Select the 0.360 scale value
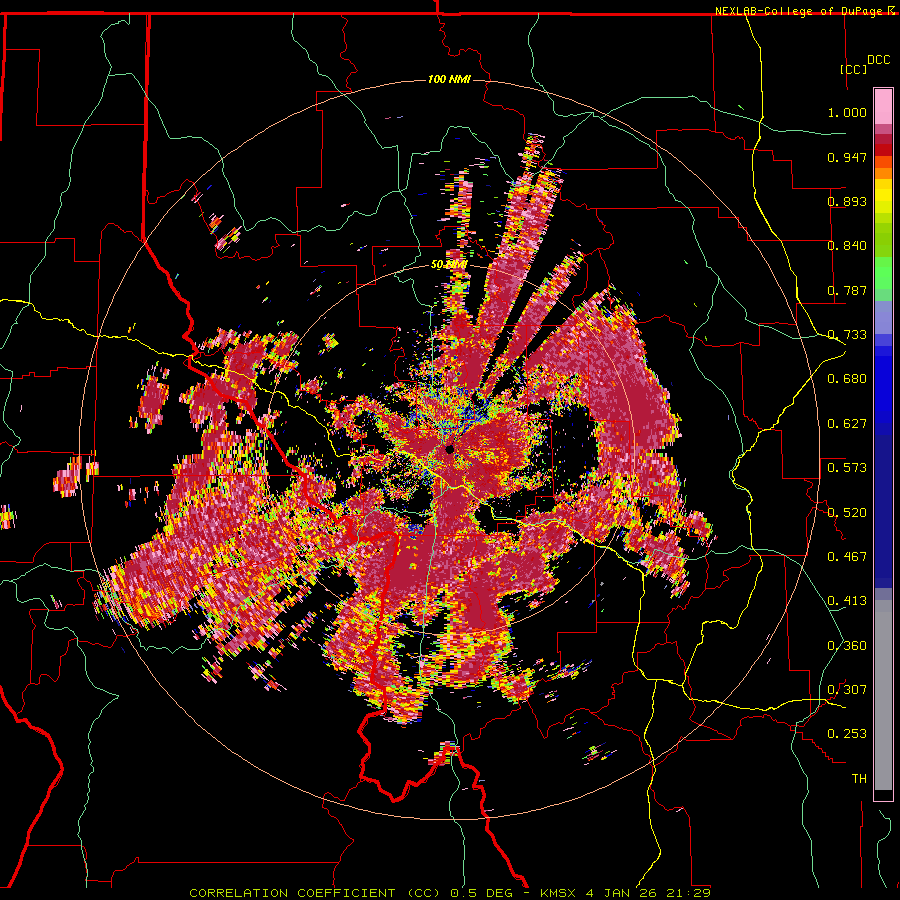This screenshot has width=900, height=900. tap(847, 646)
